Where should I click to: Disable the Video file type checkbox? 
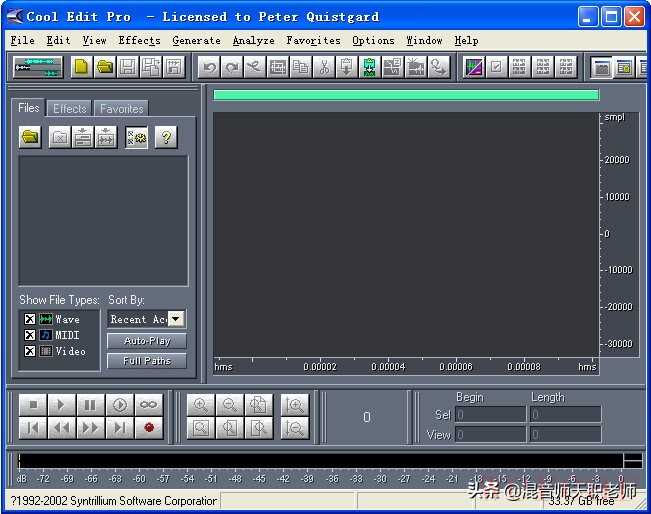tap(30, 351)
